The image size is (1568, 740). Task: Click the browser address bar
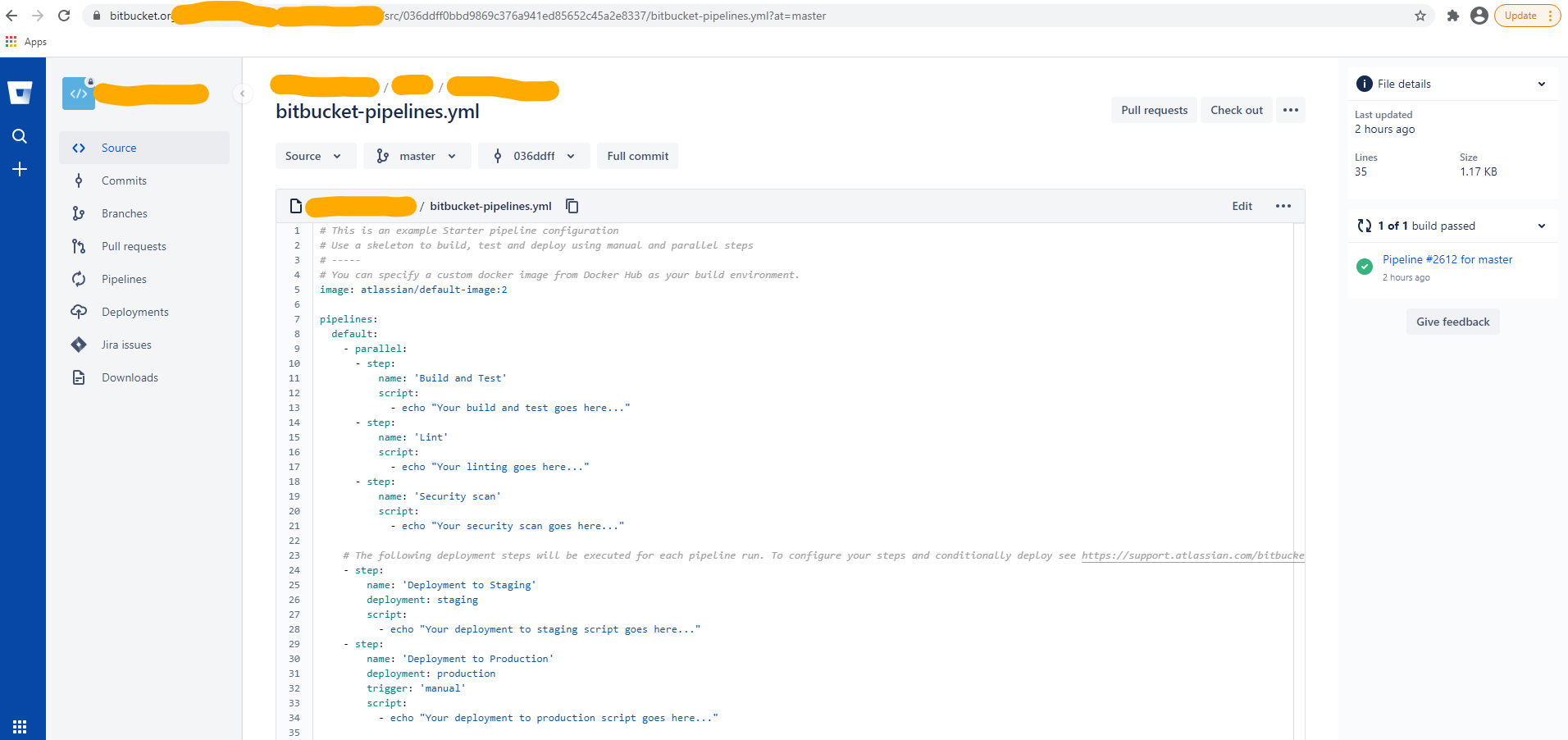click(759, 16)
